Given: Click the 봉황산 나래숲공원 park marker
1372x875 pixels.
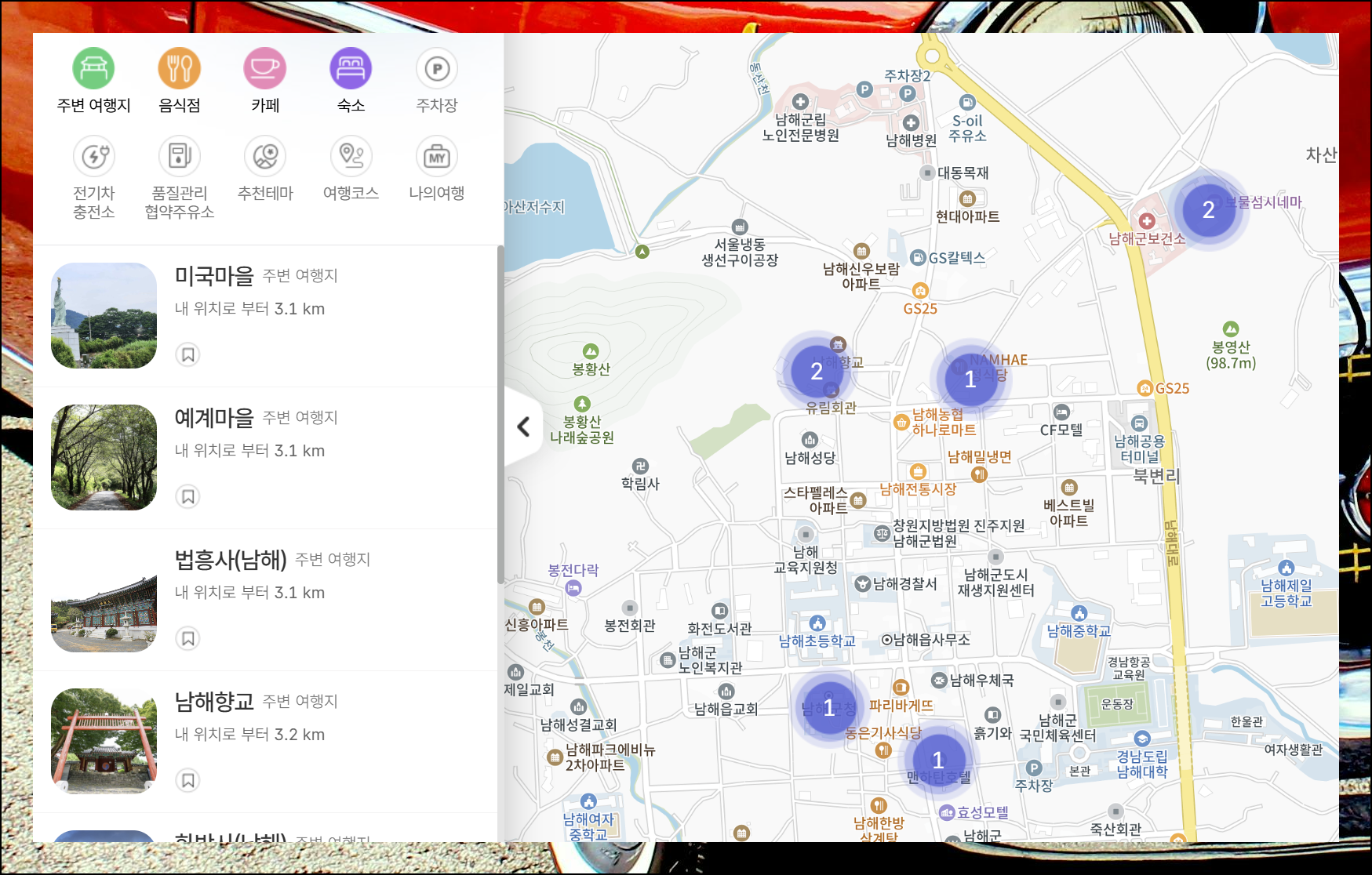Looking at the screenshot, I should 582,404.
